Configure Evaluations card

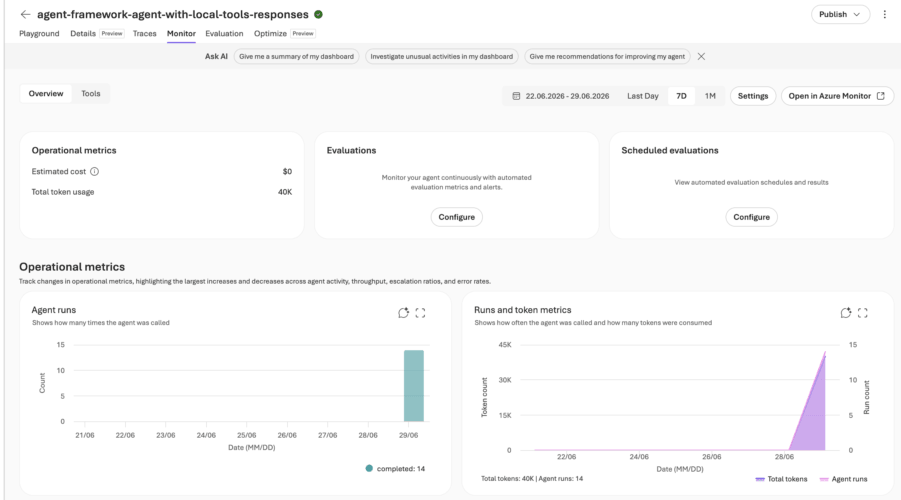[456, 217]
